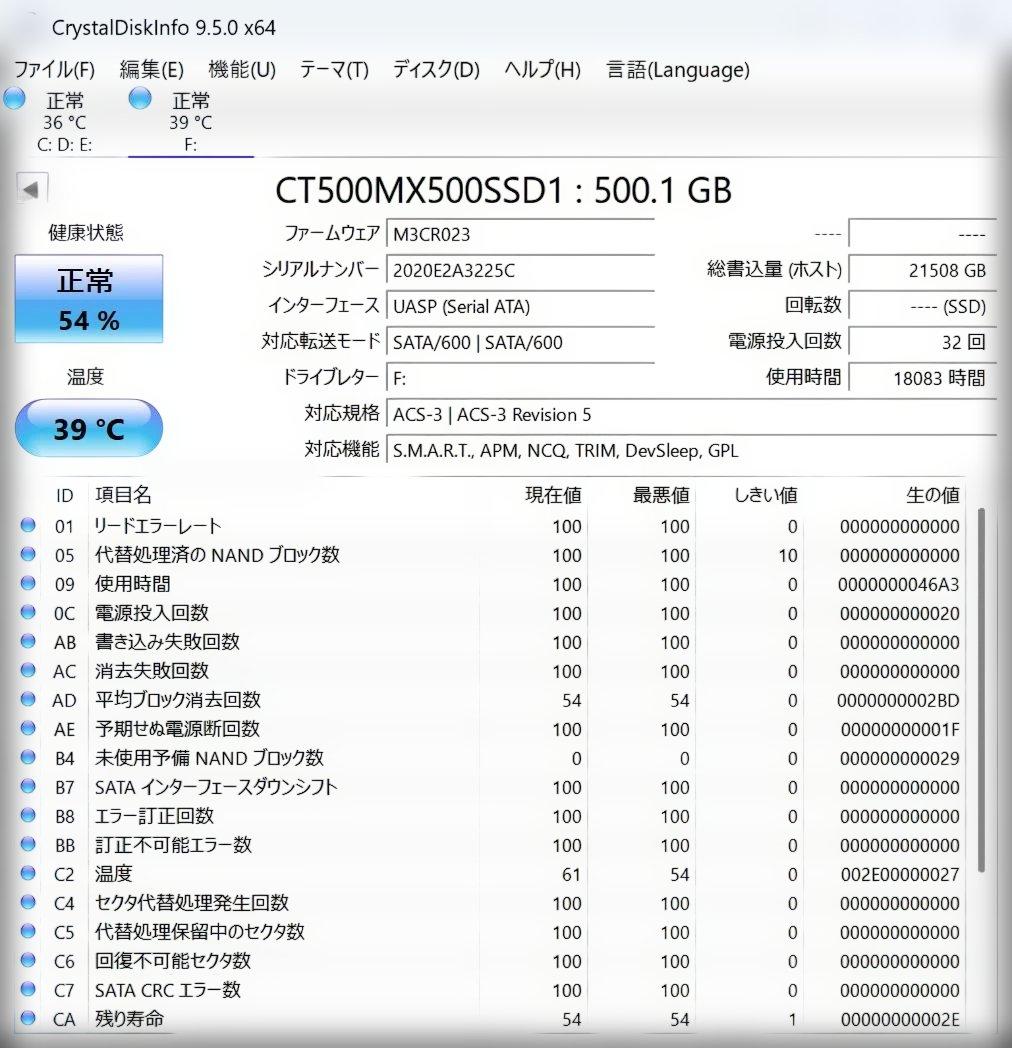Image resolution: width=1012 pixels, height=1048 pixels.
Task: Click rotation rate value ---- (SSD)
Action: [x=922, y=307]
